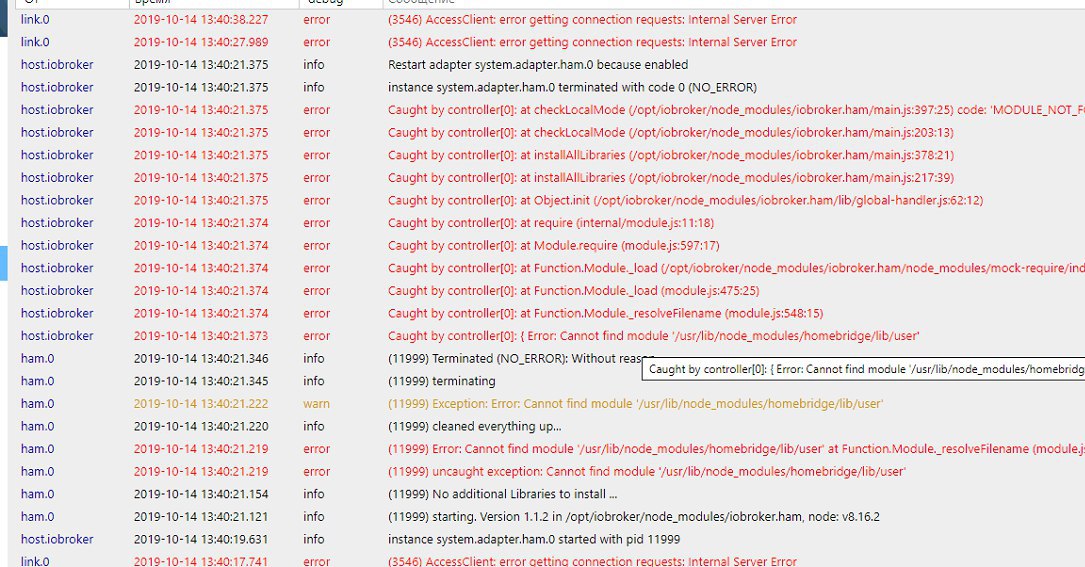Select timestamp 2019-10-14 13:40:27.989
The width and height of the screenshot is (1085, 567).
pos(201,42)
